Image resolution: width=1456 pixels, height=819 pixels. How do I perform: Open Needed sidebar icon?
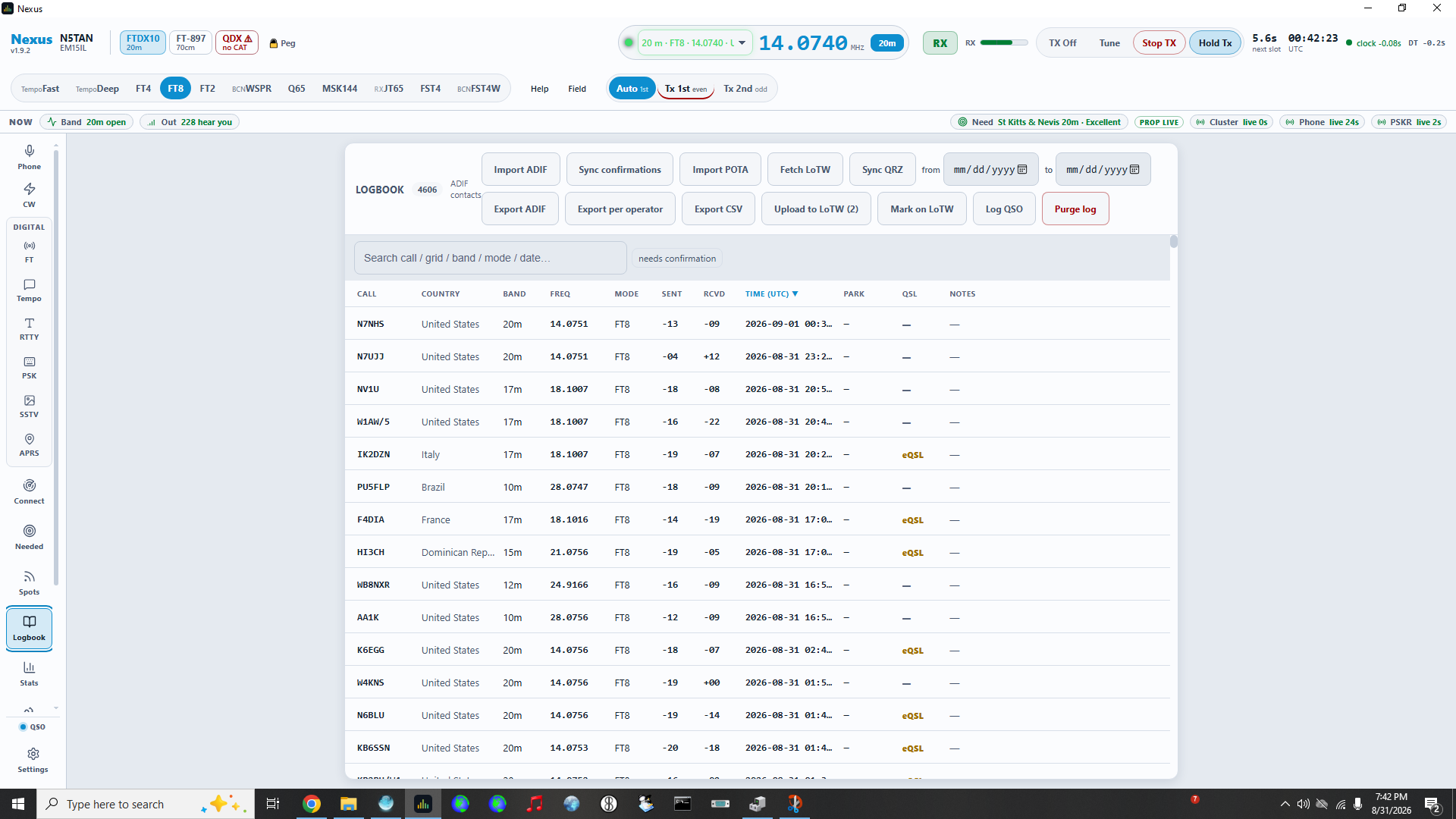[x=29, y=538]
